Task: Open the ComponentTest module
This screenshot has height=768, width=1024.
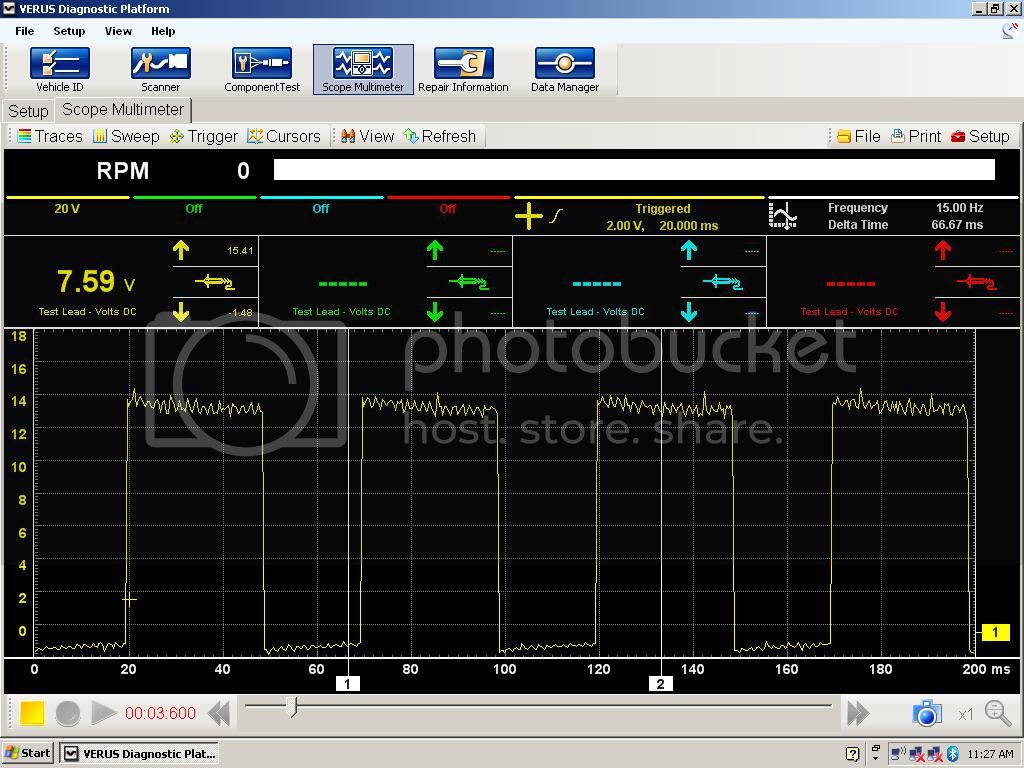Action: [262, 70]
